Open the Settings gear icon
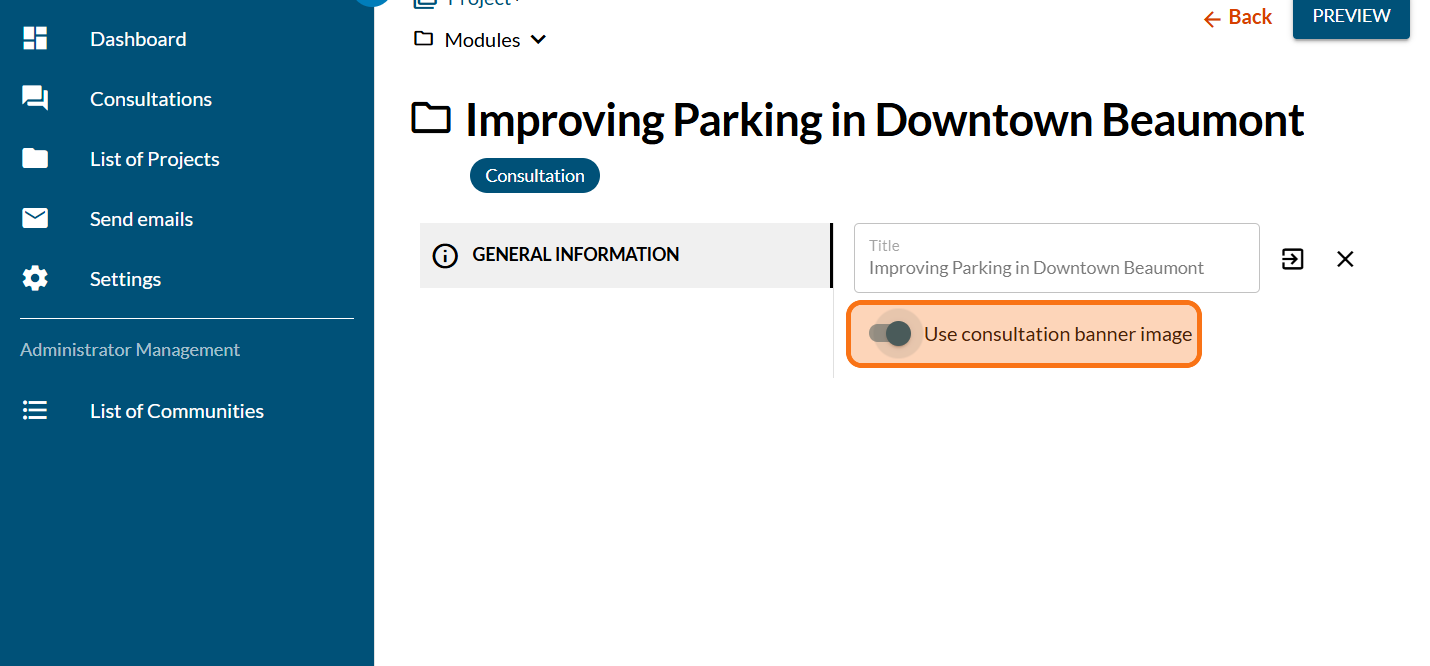The height and width of the screenshot is (666, 1430). [x=35, y=279]
